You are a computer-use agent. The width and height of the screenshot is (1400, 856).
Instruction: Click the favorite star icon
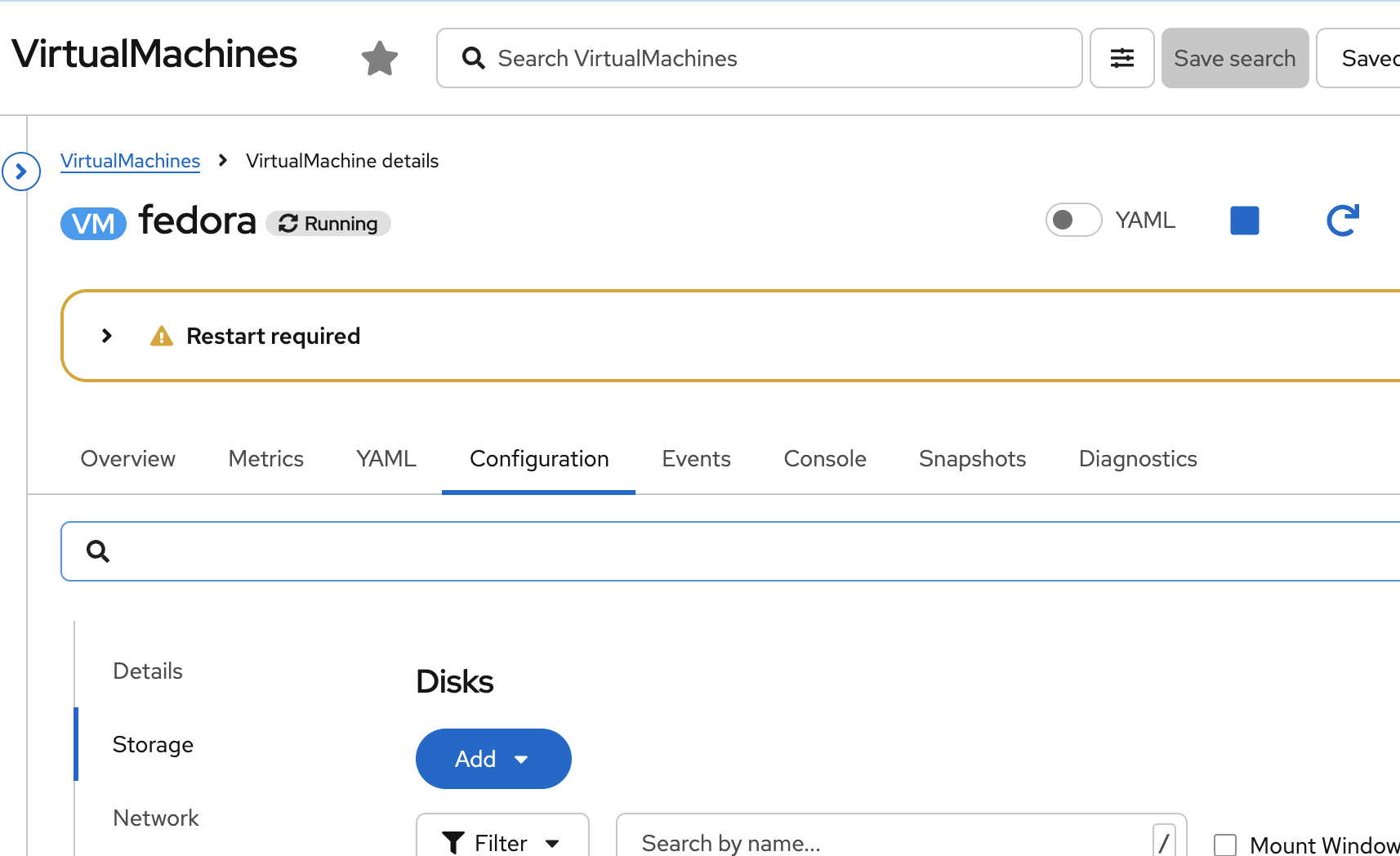[380, 59]
